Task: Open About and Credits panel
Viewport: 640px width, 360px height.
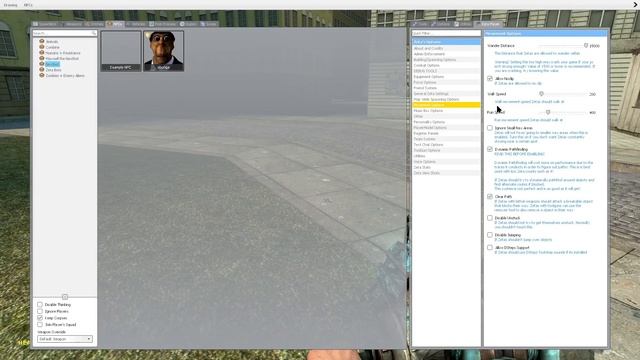Action: pos(446,48)
